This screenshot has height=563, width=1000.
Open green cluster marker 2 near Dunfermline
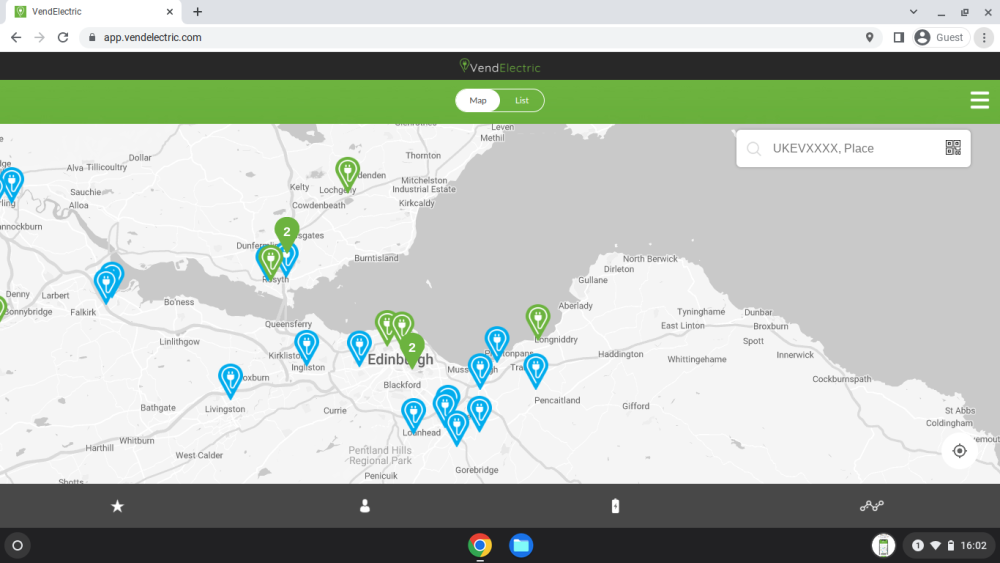pos(287,233)
